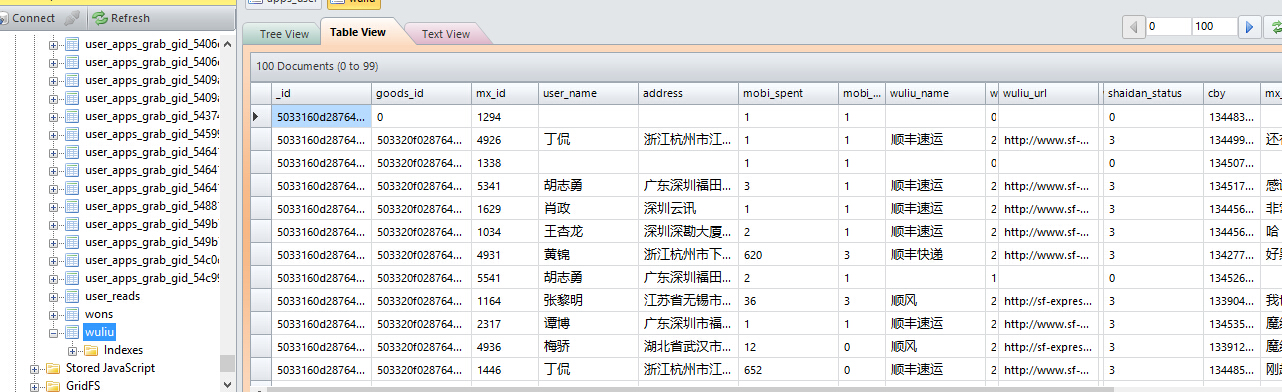Click the icon of user_apps_grab_gid_5437 collection
Viewport: 1282px width, 392px height.
click(72, 116)
